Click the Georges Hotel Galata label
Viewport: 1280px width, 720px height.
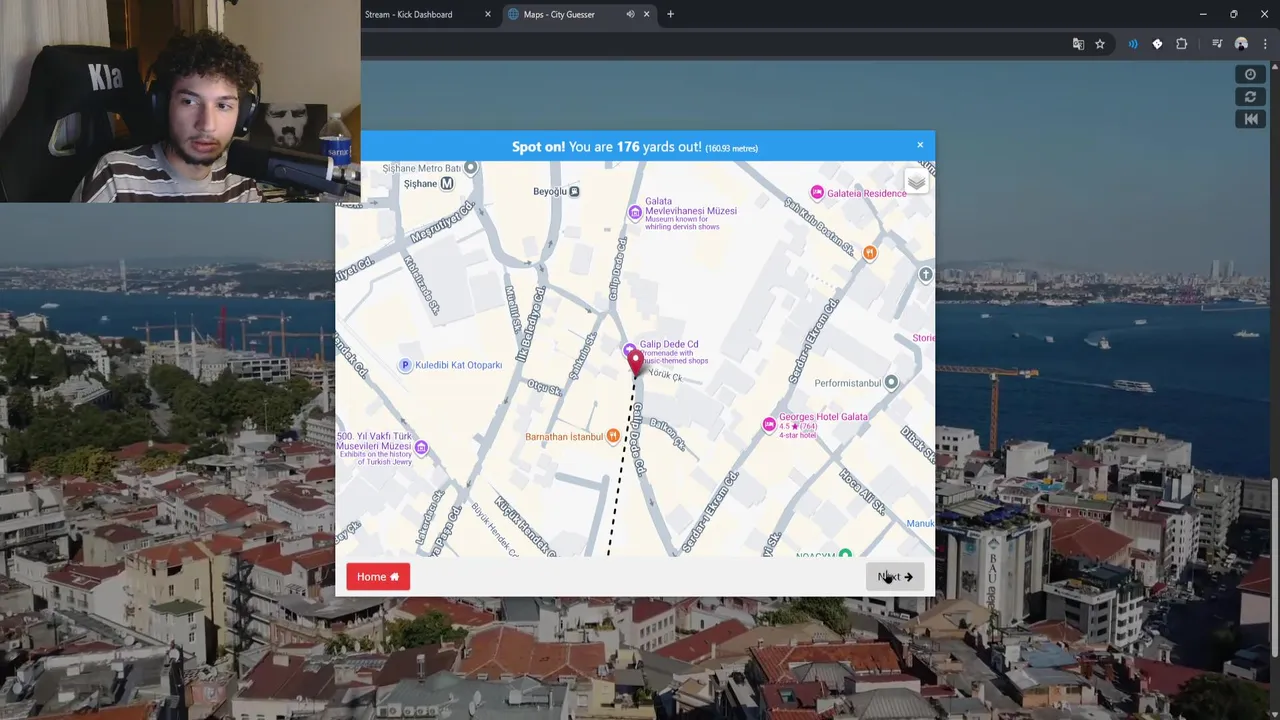824,417
